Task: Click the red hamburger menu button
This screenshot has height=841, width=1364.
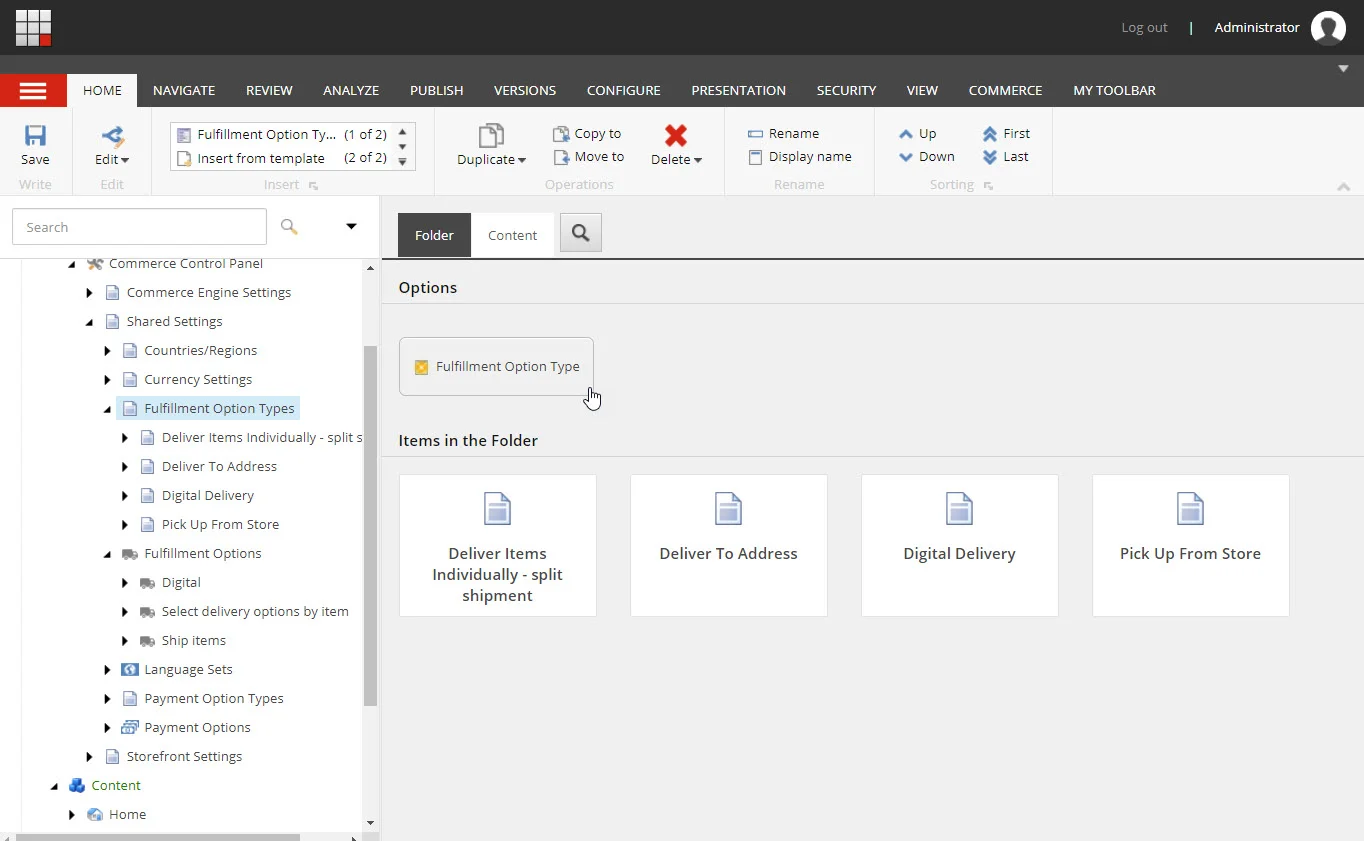Action: pos(33,90)
